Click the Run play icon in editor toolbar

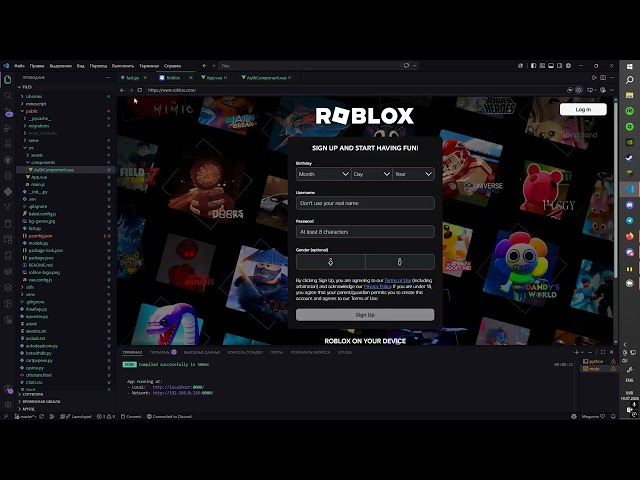(x=594, y=78)
